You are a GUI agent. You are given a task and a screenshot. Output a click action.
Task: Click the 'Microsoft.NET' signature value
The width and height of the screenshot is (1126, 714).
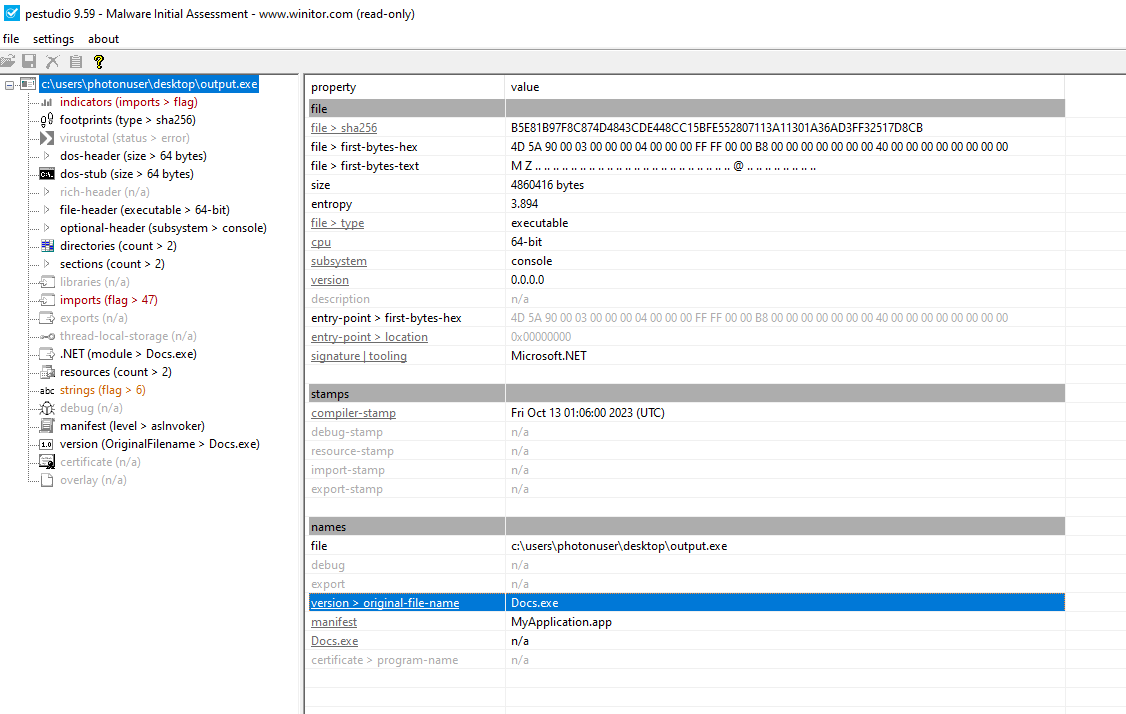click(x=549, y=356)
